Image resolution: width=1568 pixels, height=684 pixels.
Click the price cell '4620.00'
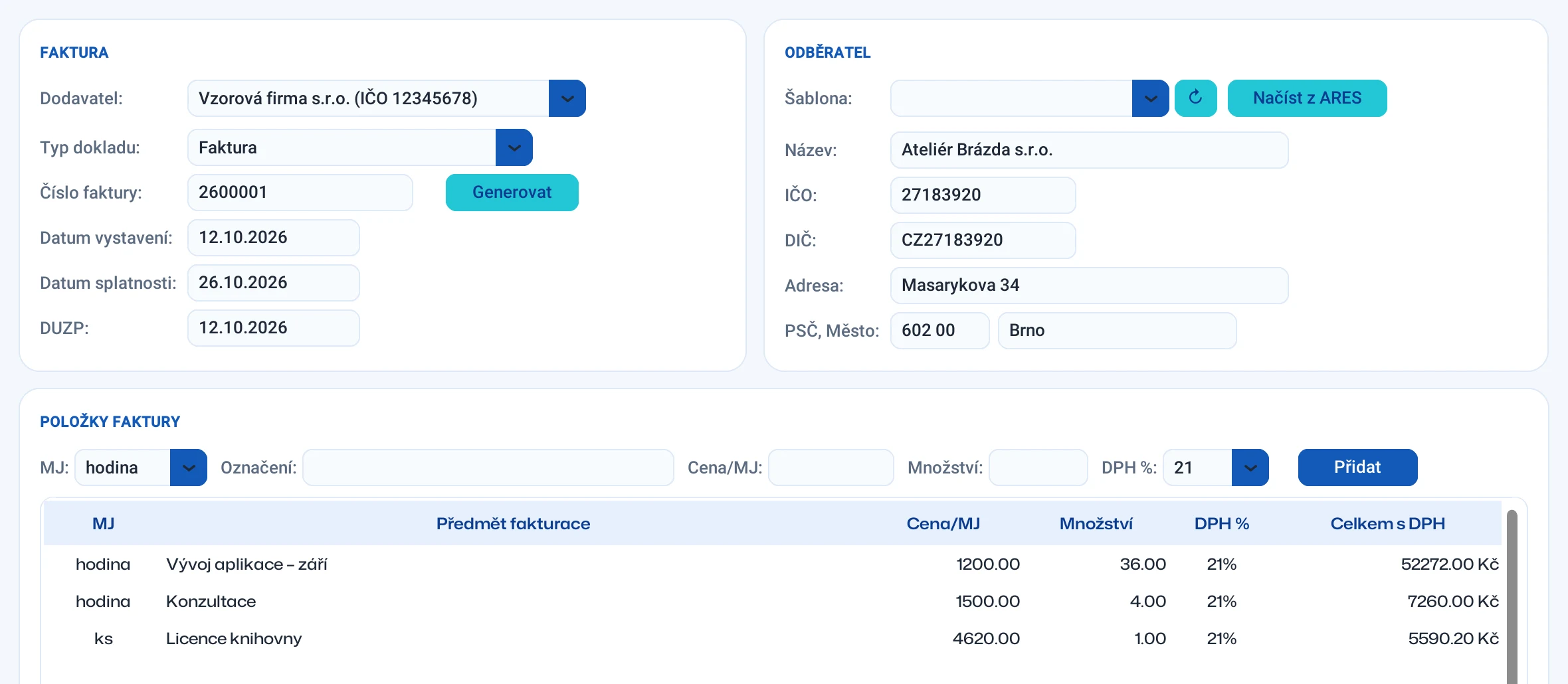(x=986, y=639)
